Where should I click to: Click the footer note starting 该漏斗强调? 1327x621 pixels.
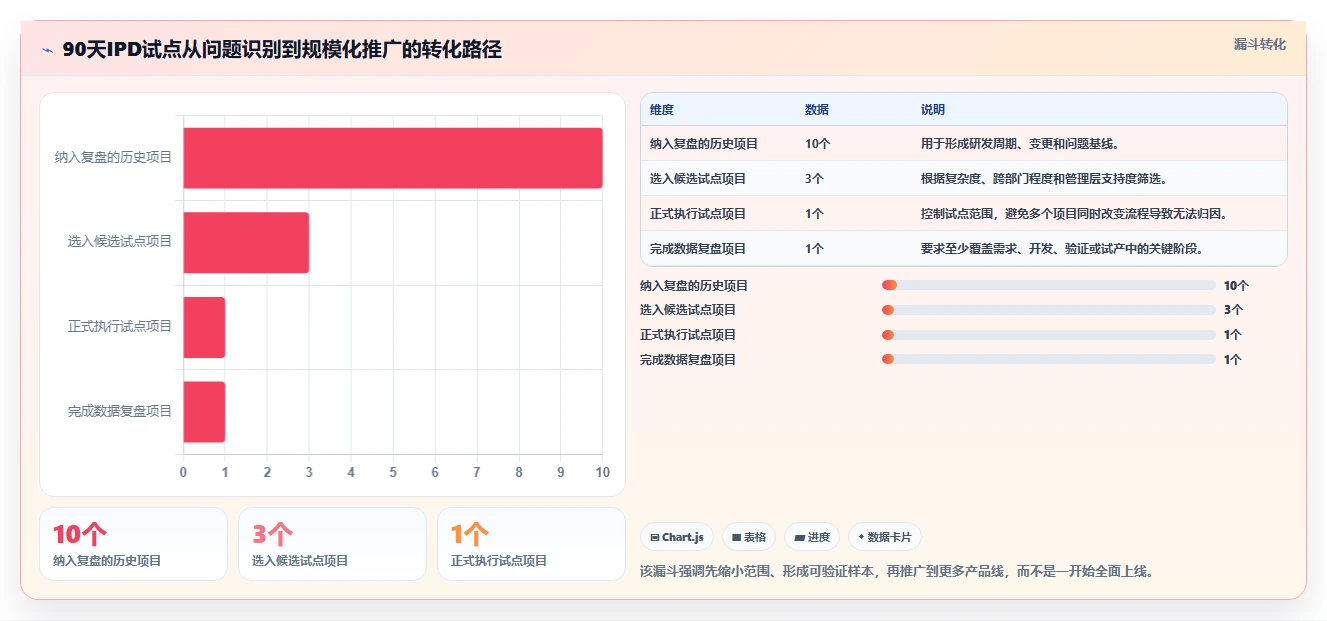897,572
